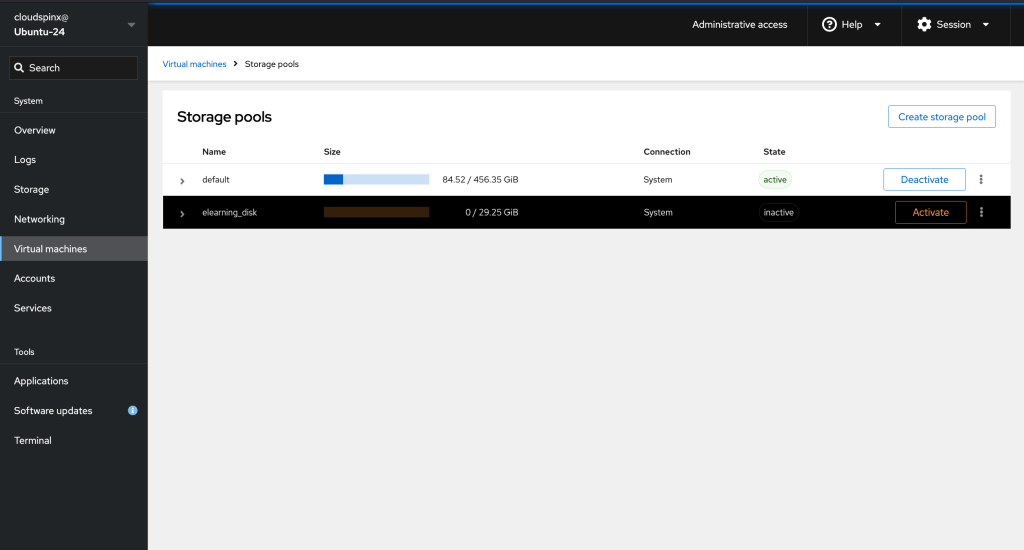Open Terminal in sidebar
The height and width of the screenshot is (550, 1024).
[74, 440]
